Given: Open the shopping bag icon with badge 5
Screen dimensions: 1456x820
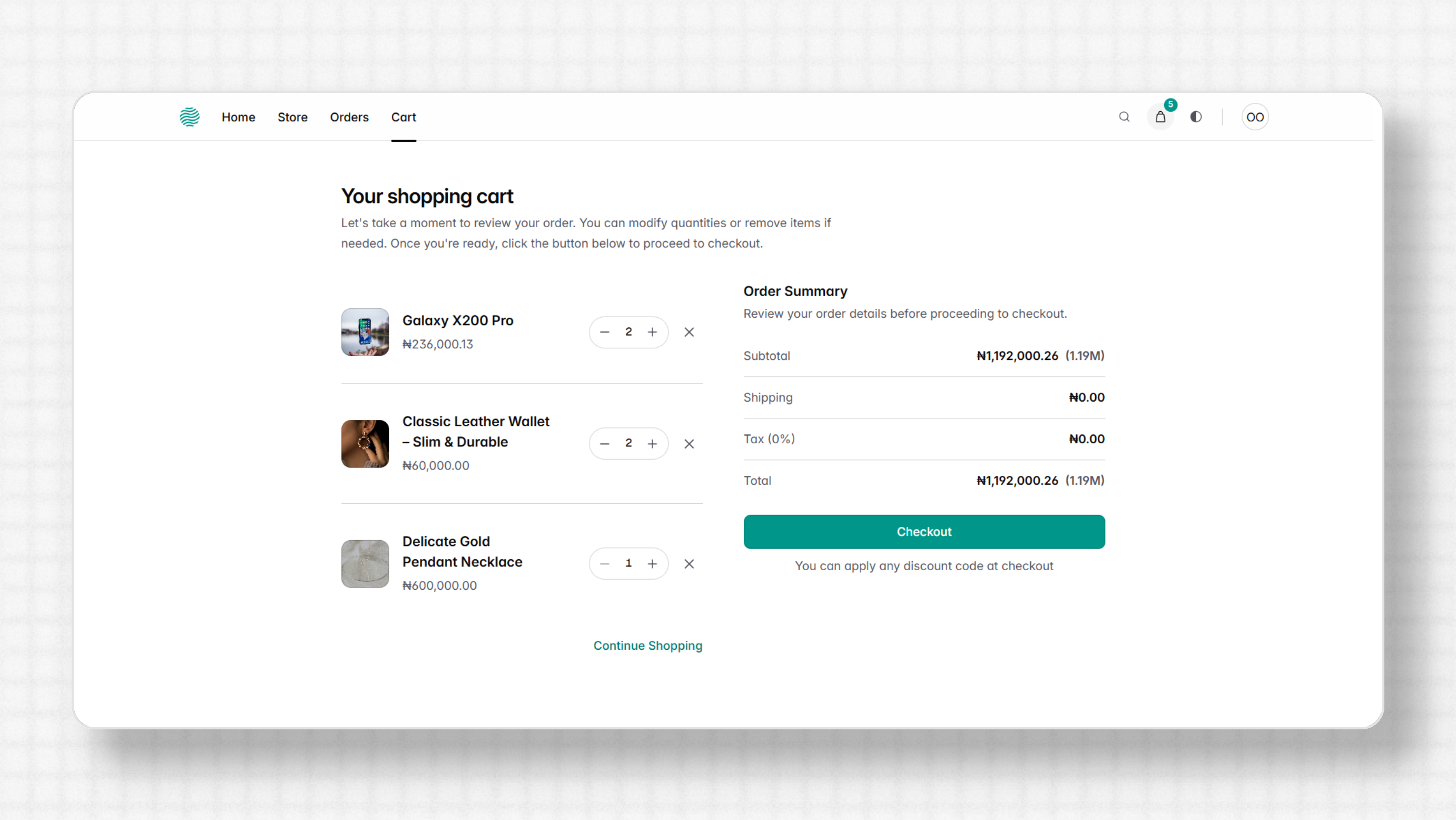Looking at the screenshot, I should click(1160, 117).
